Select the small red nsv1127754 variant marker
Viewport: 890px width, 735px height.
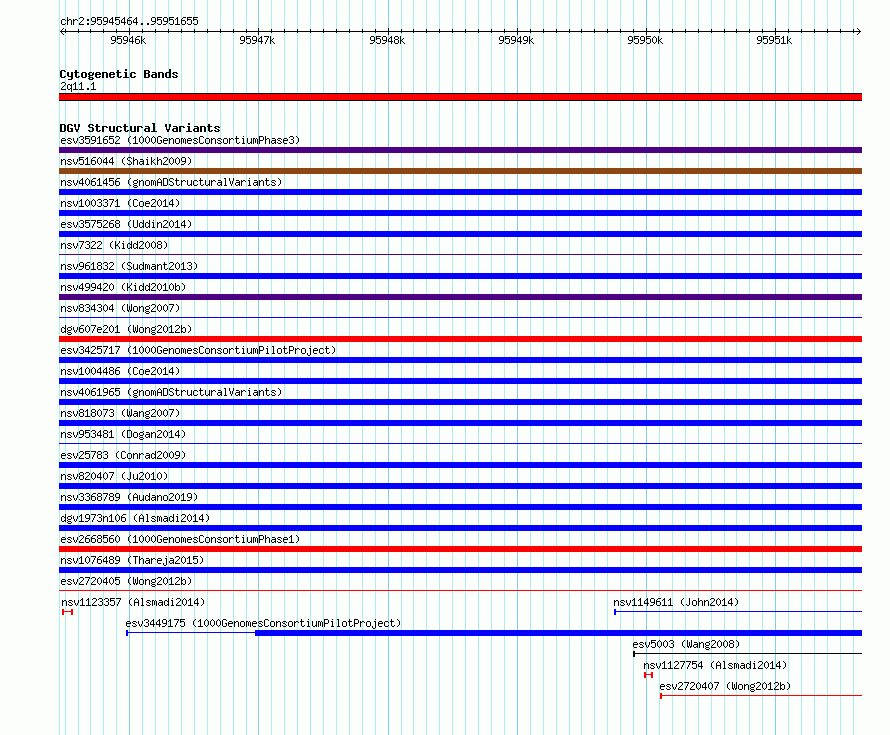pyautogui.click(x=649, y=675)
